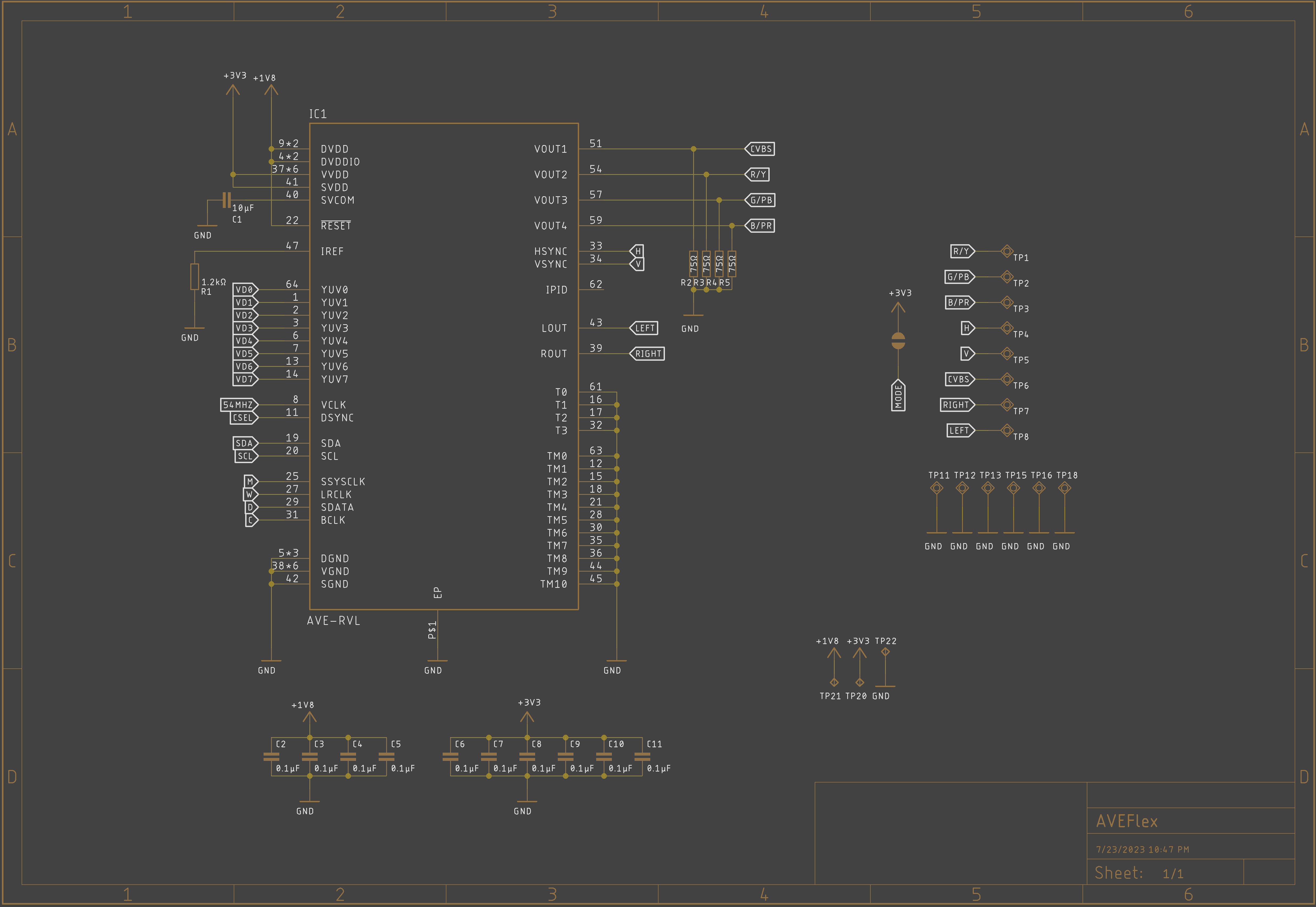Select the TP20 test point under +3V3
Screen dimensions: 1316x907
coord(860,682)
